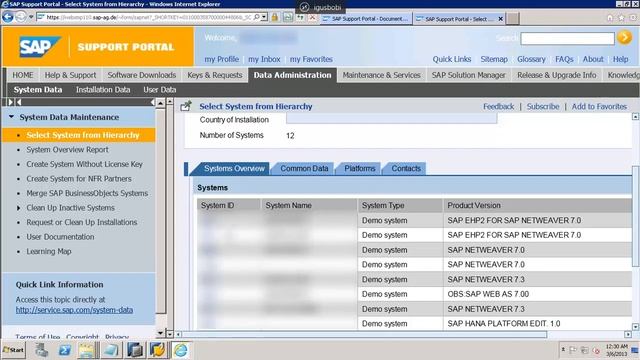This screenshot has width=640, height=360.
Task: Launch PowerShell from the taskbar
Action: pyautogui.click(x=64, y=350)
